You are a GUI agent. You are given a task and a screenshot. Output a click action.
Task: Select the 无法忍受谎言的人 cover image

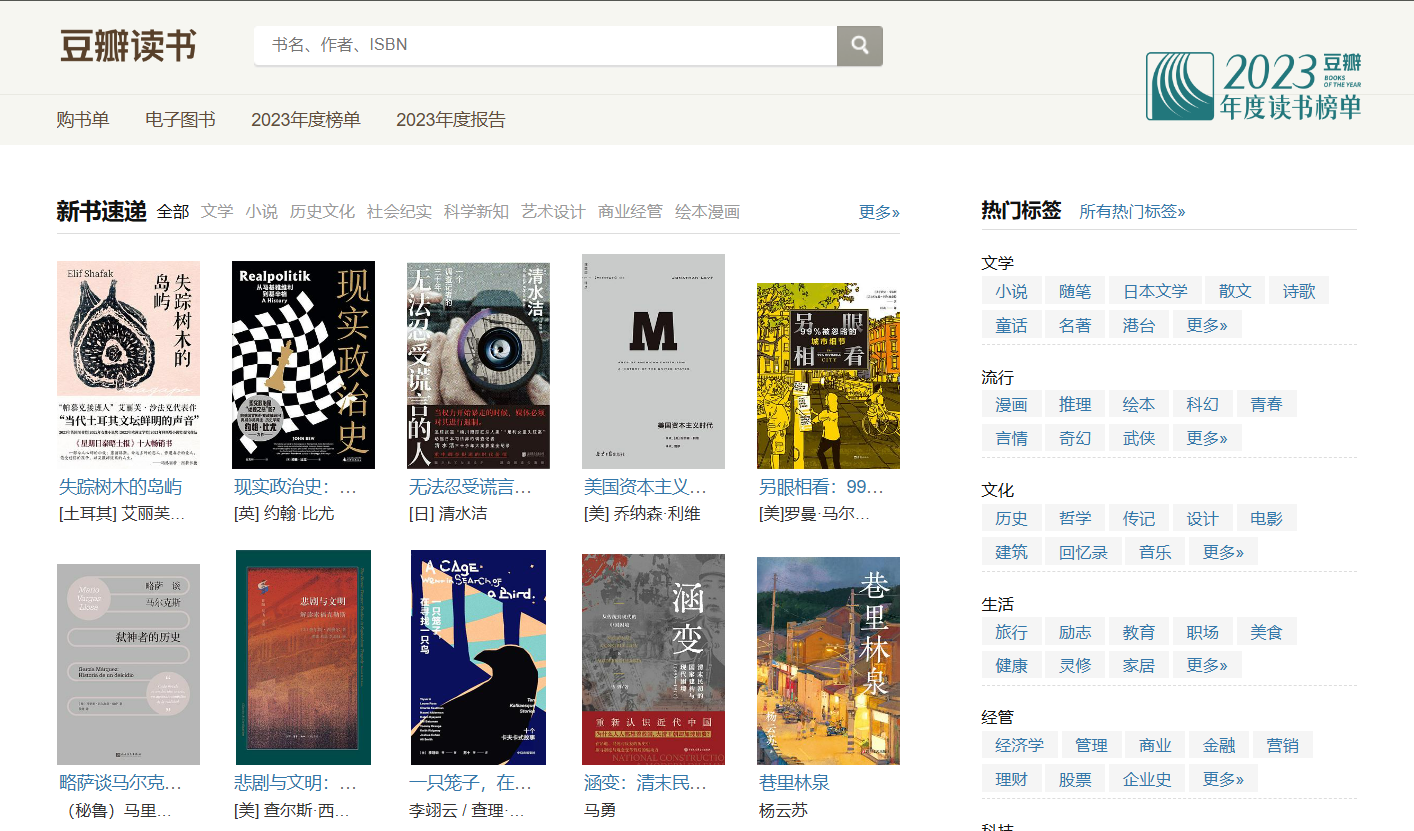(478, 365)
